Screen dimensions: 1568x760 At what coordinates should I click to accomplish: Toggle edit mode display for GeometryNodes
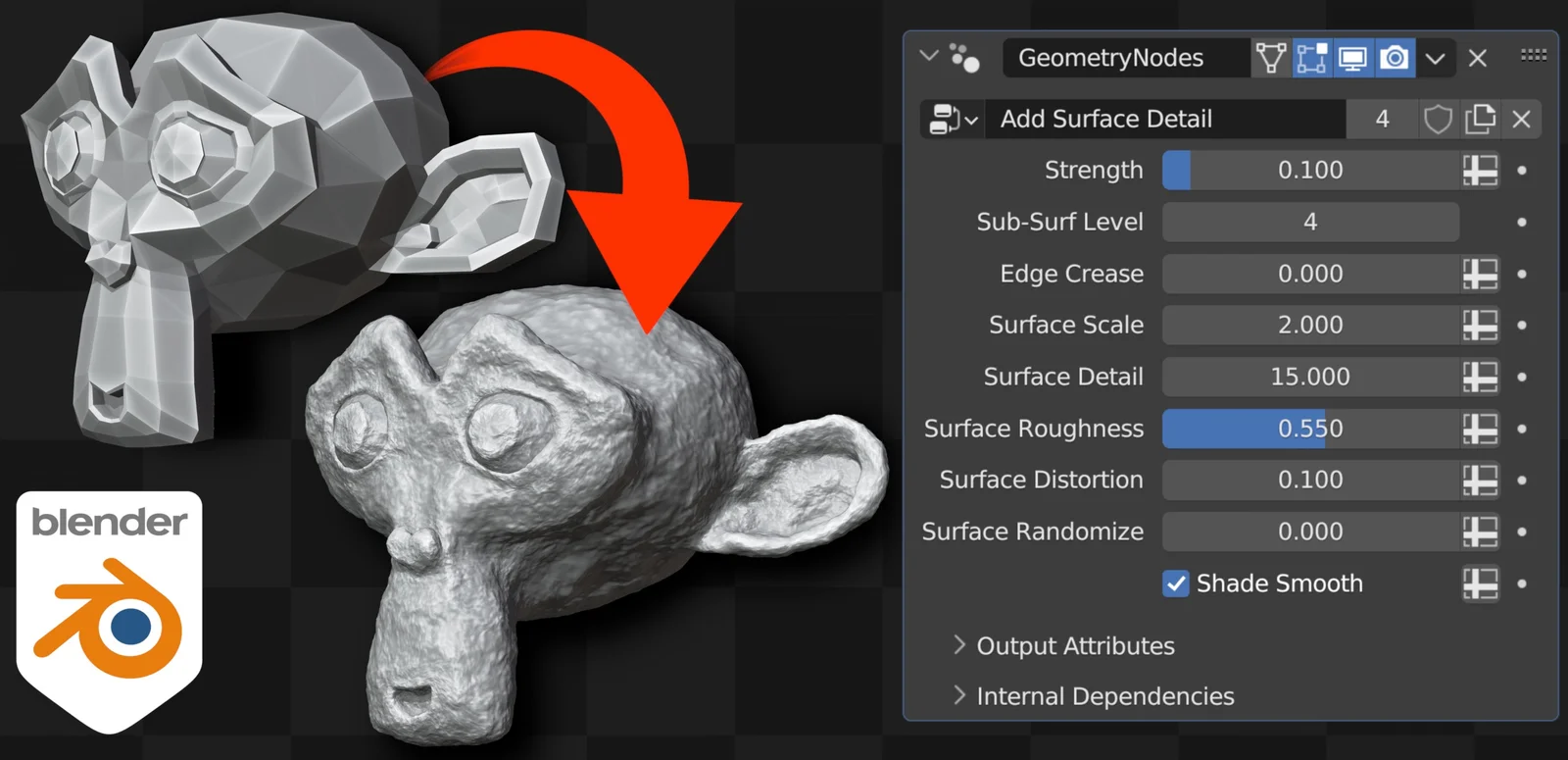point(1312,58)
